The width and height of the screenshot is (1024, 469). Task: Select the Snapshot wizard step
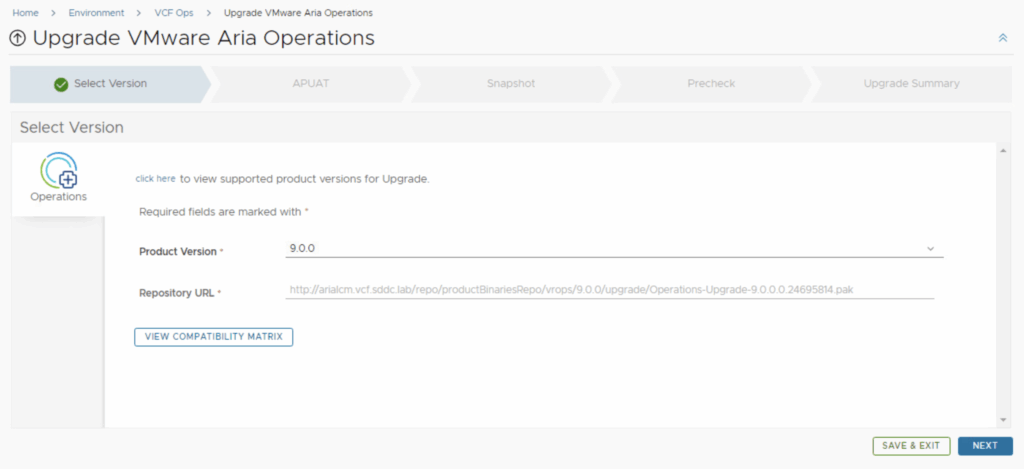(510, 84)
